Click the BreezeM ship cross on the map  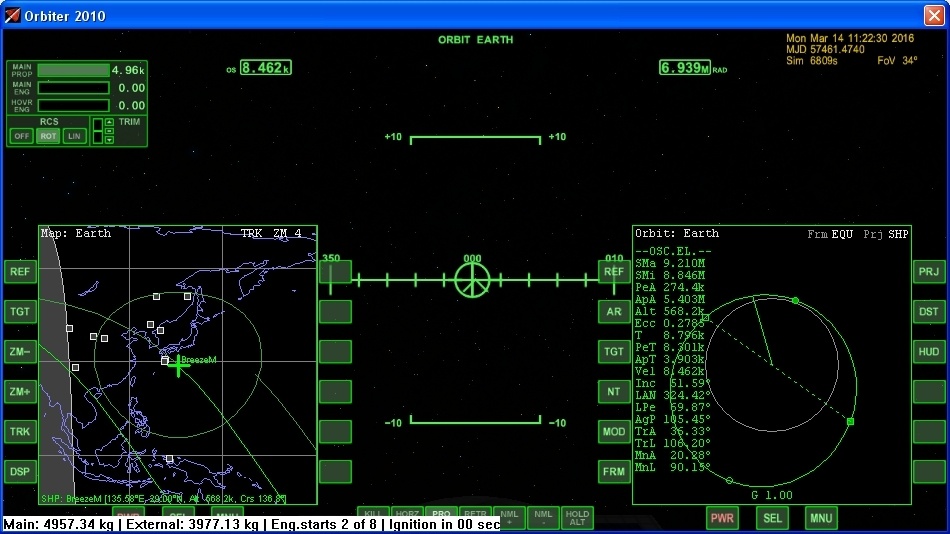pos(178,366)
